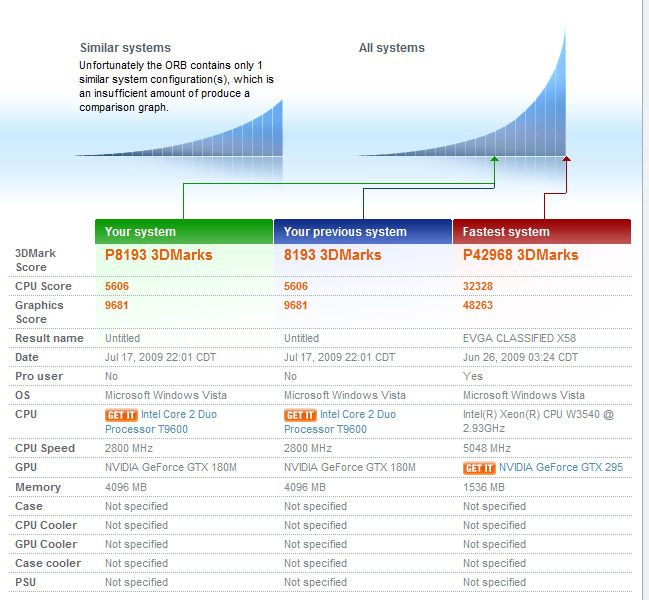Click the Jun 26, 2009 03:24 CDT date
This screenshot has height=600, width=649.
[520, 357]
